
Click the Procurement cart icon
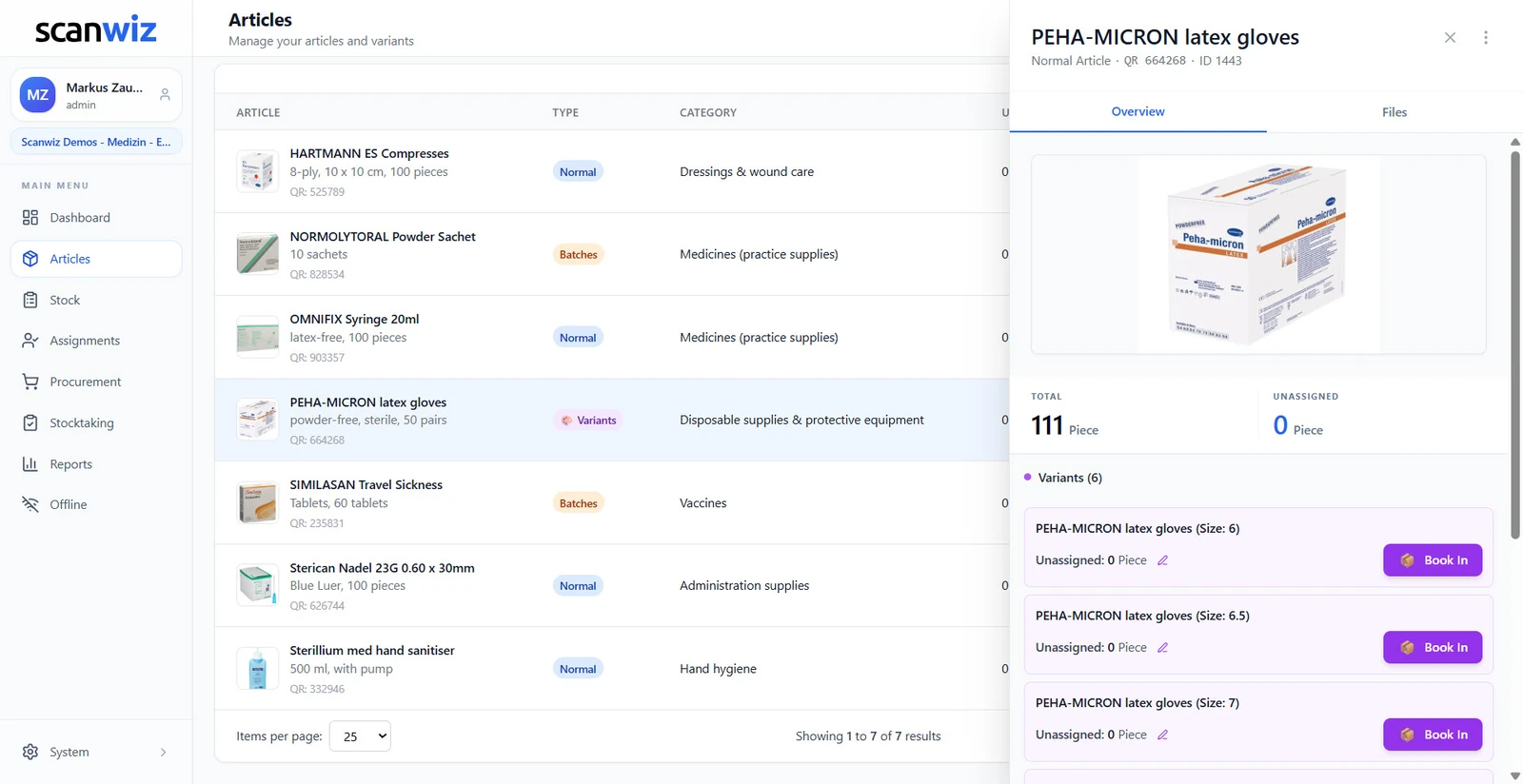point(30,382)
